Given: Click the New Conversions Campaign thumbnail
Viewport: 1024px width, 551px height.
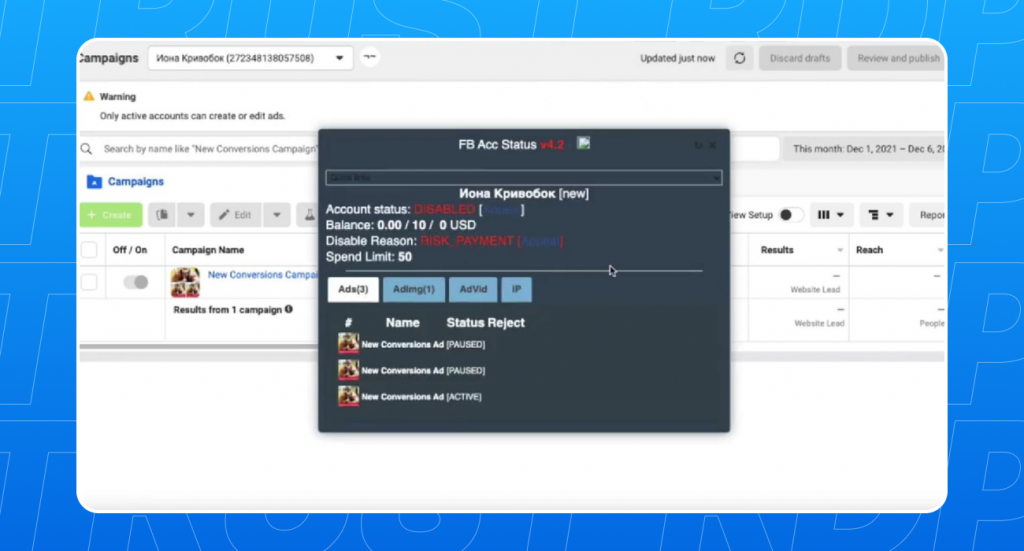Looking at the screenshot, I should click(x=185, y=282).
